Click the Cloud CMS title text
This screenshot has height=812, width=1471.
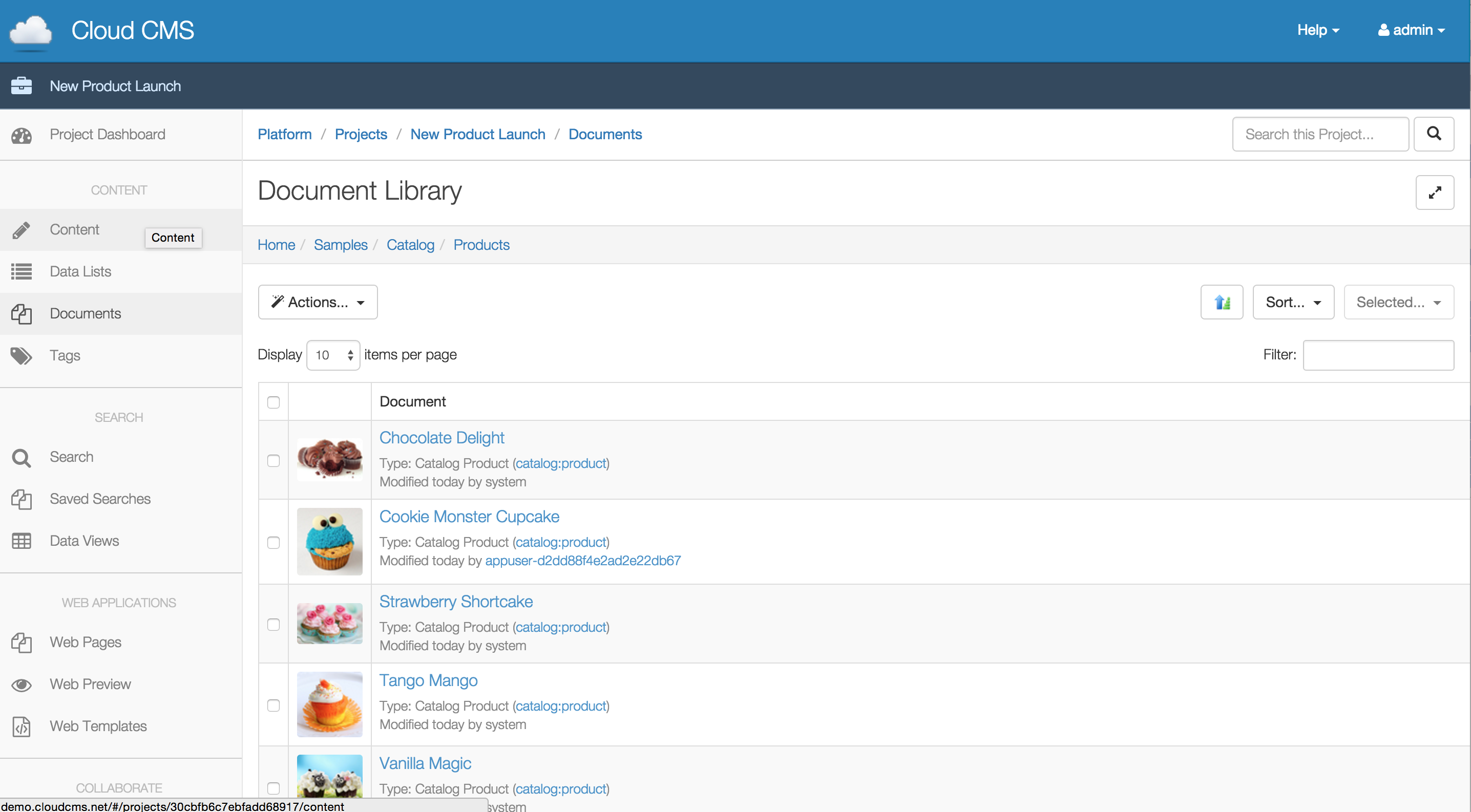133,30
